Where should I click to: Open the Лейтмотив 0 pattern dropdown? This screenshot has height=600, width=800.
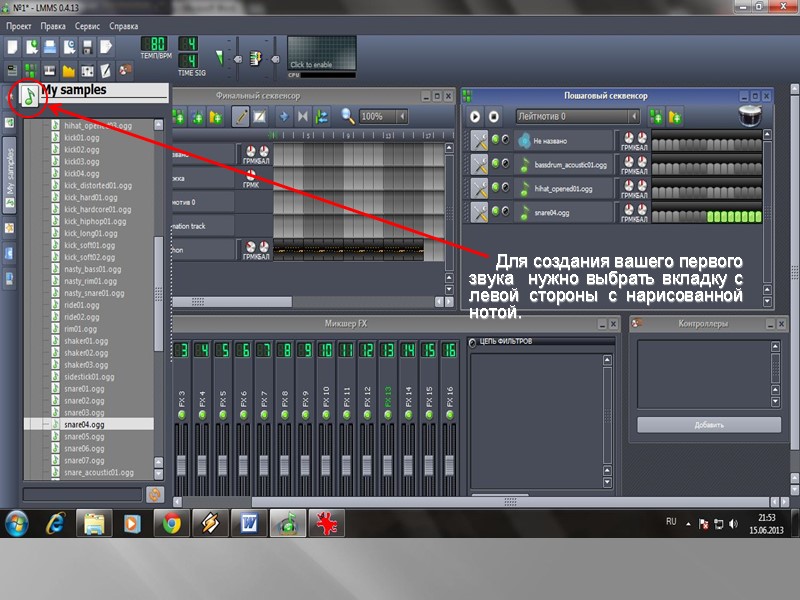(634, 116)
